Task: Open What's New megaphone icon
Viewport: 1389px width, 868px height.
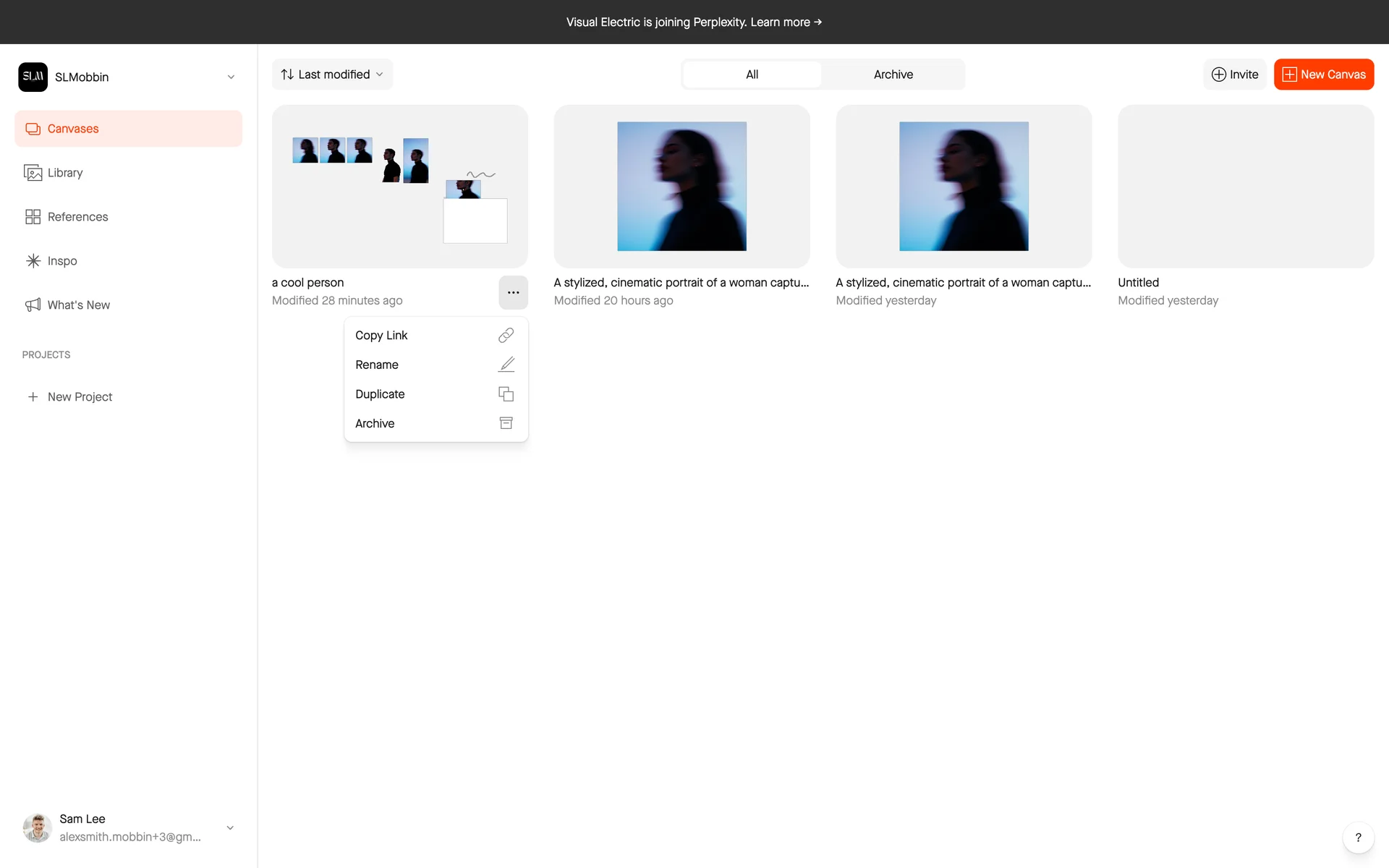Action: pyautogui.click(x=33, y=305)
